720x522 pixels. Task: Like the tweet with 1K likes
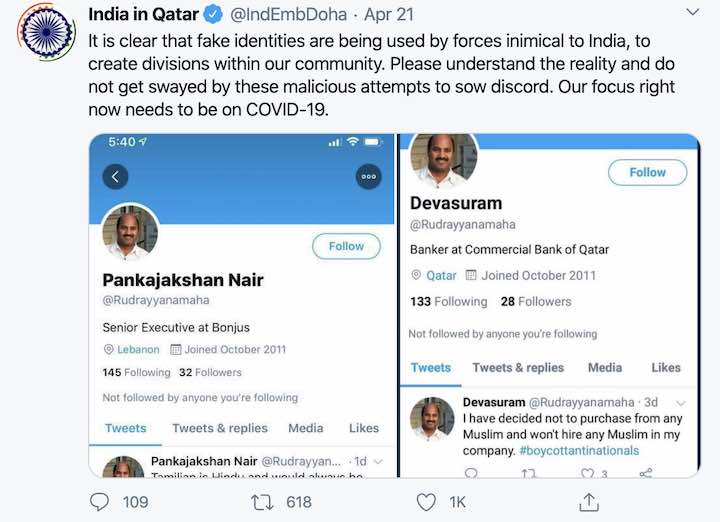pyautogui.click(x=427, y=501)
